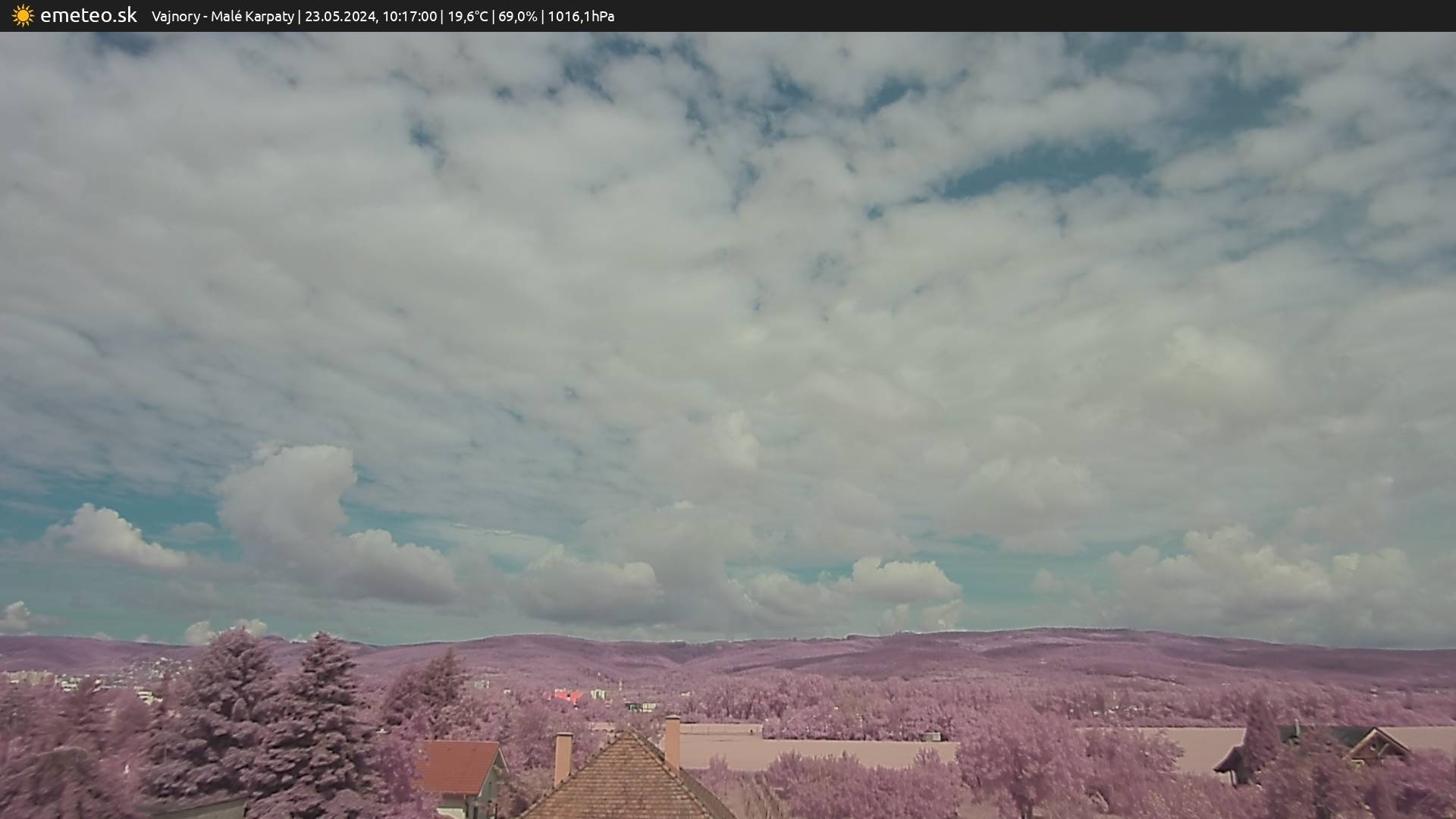
Task: Click the left chimney on the tiled roof
Action: coord(563,757)
